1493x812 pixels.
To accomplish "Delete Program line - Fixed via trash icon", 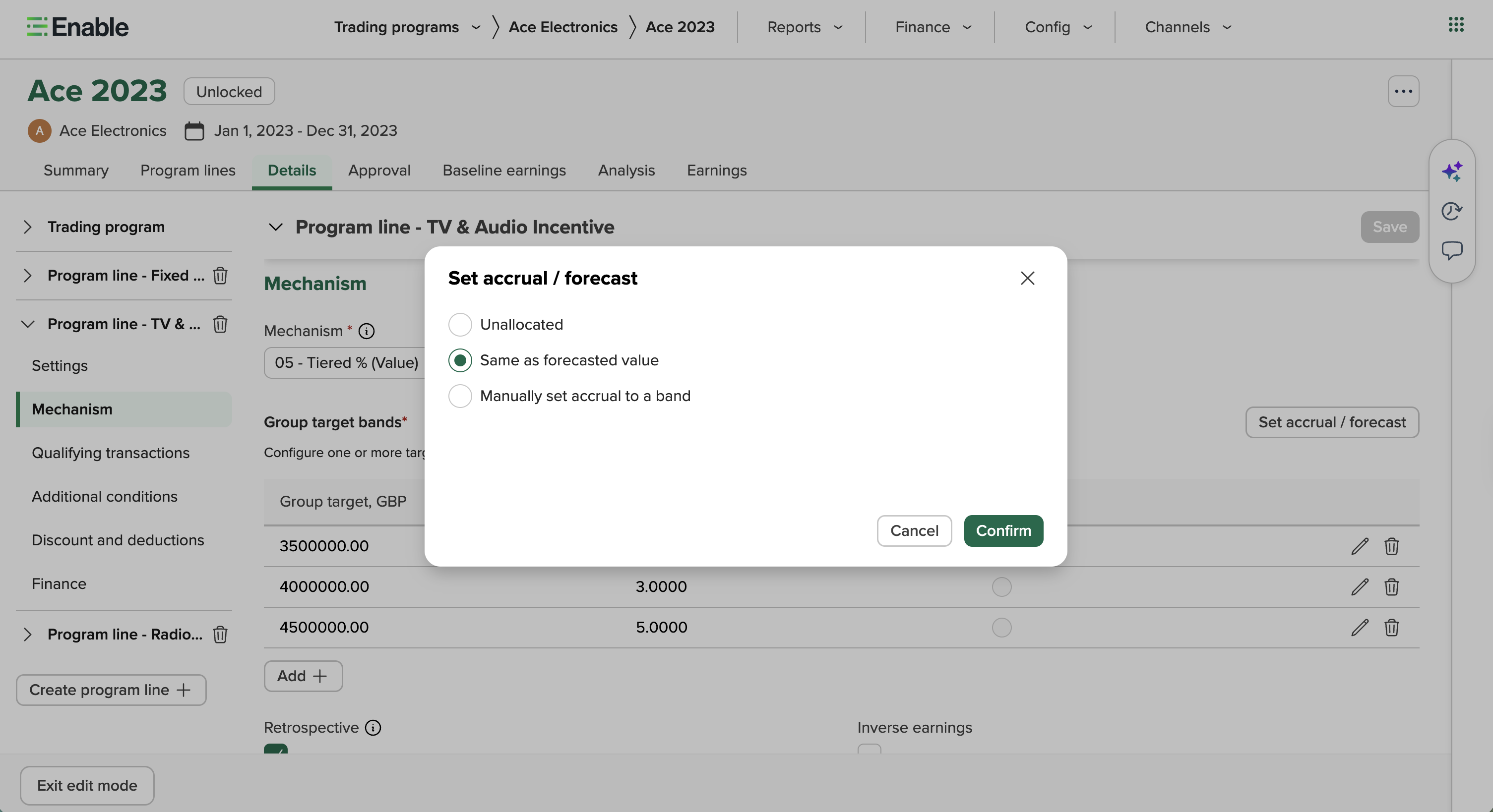I will point(220,276).
